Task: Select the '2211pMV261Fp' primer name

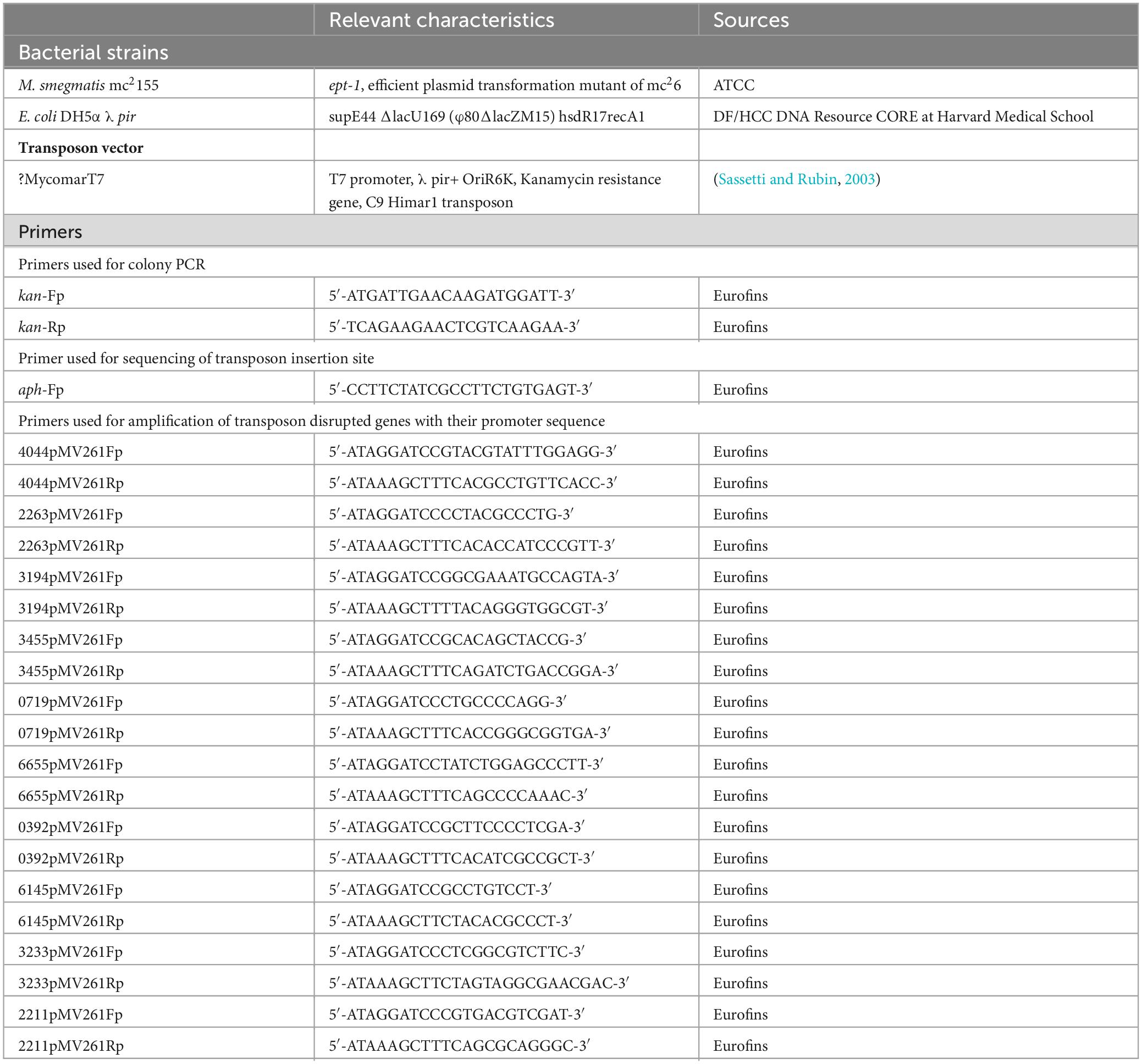Action: coord(70,1015)
